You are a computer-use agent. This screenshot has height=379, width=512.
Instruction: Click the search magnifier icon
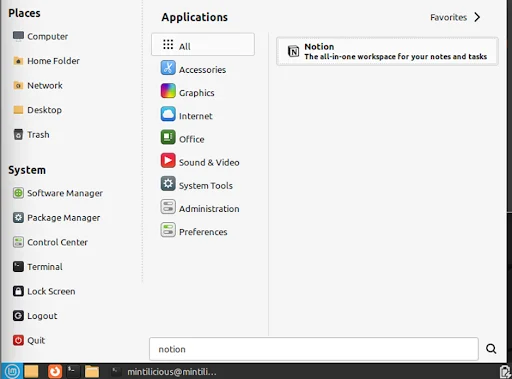click(x=491, y=349)
